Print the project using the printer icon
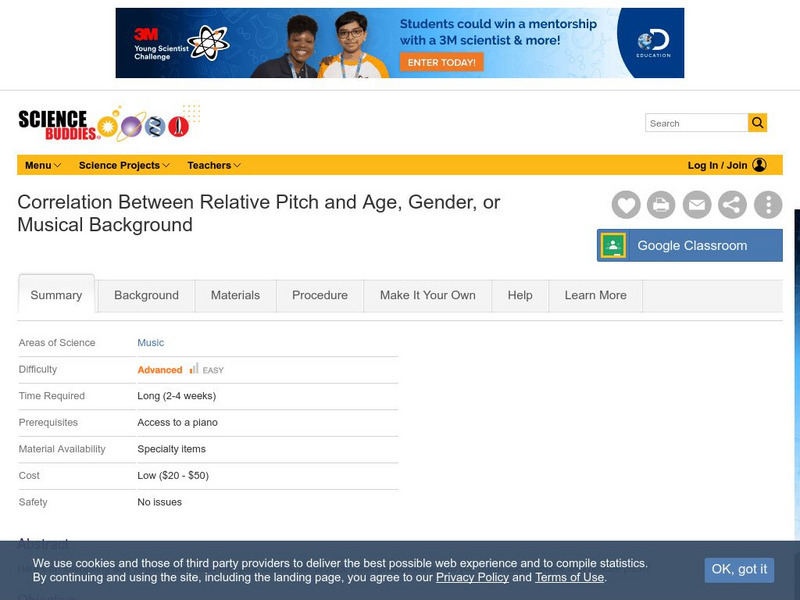 (x=661, y=204)
